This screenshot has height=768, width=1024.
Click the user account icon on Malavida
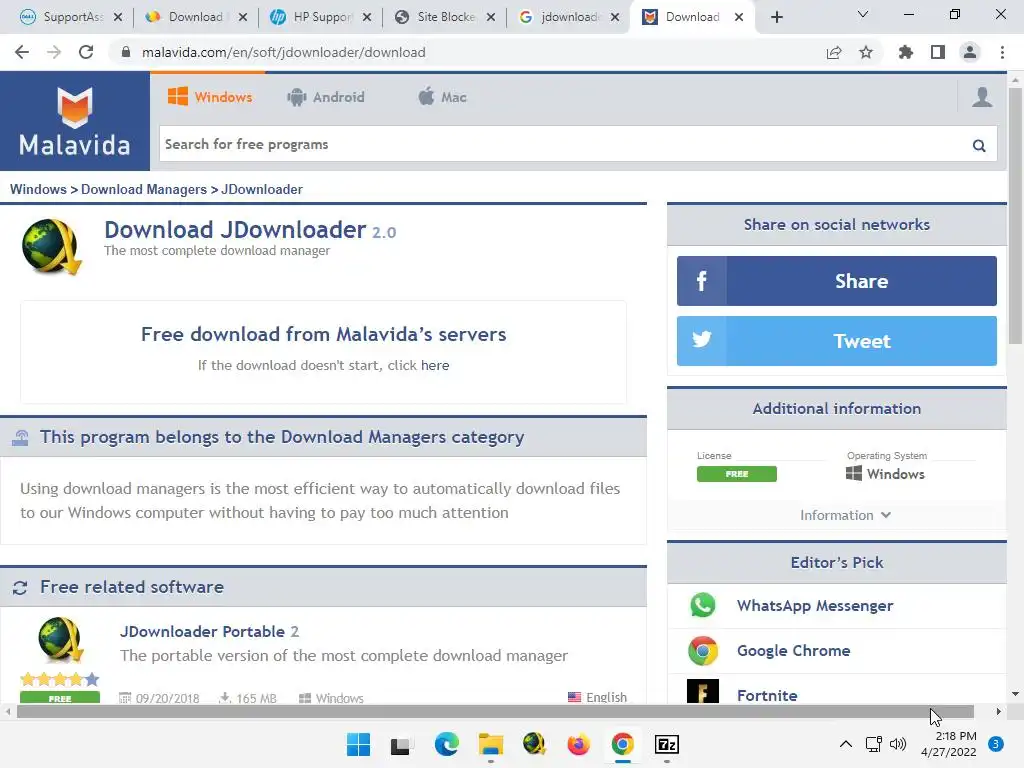point(982,97)
